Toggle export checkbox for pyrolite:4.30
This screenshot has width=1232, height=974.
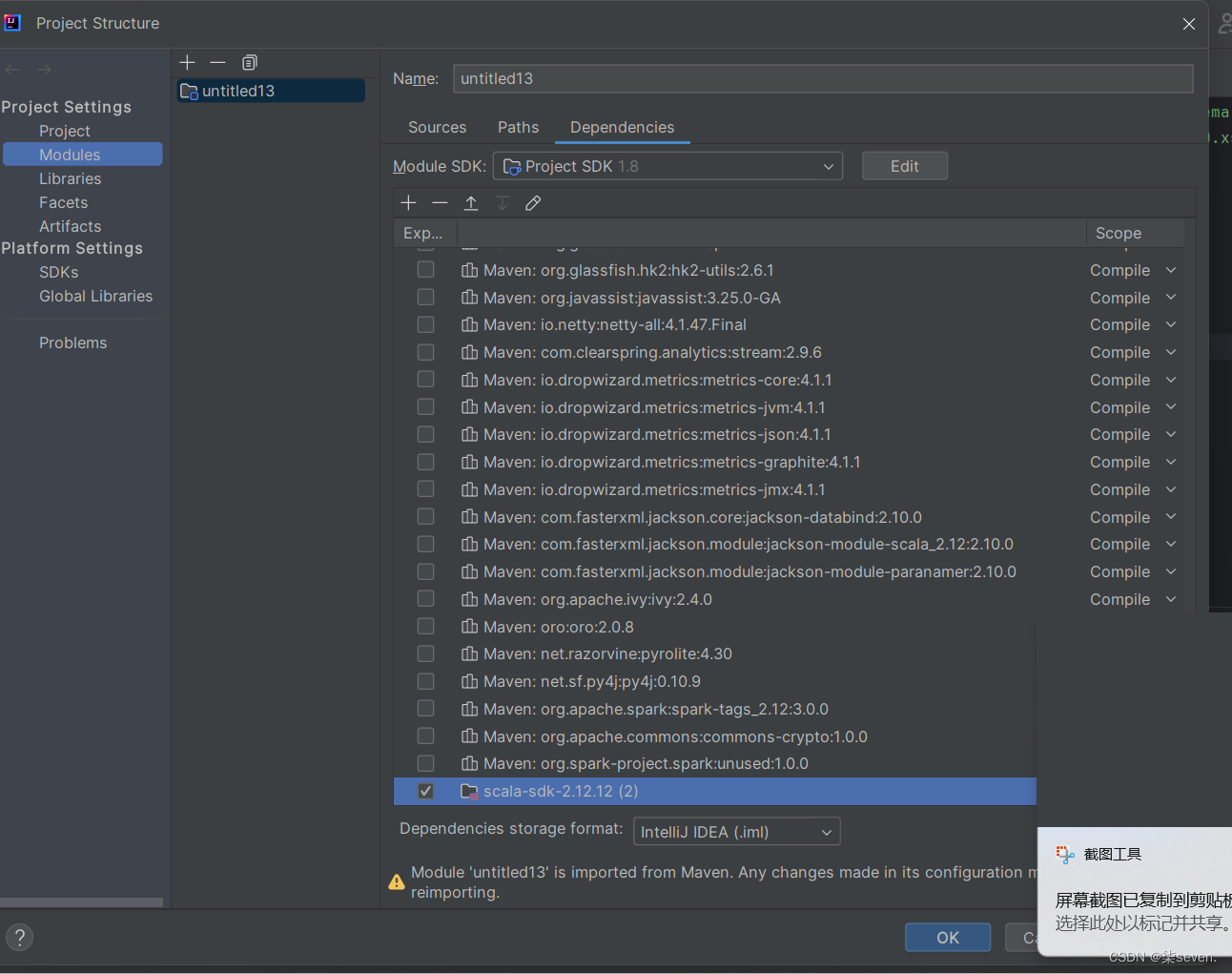pos(425,653)
